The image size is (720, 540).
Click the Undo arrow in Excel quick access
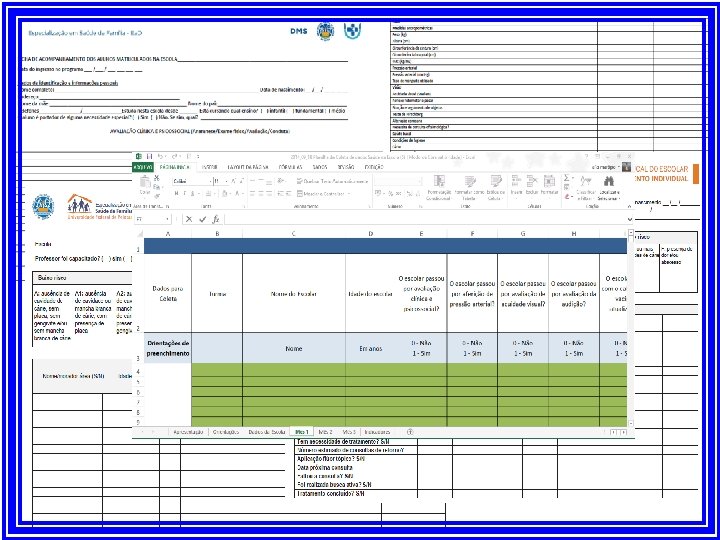coord(161,157)
